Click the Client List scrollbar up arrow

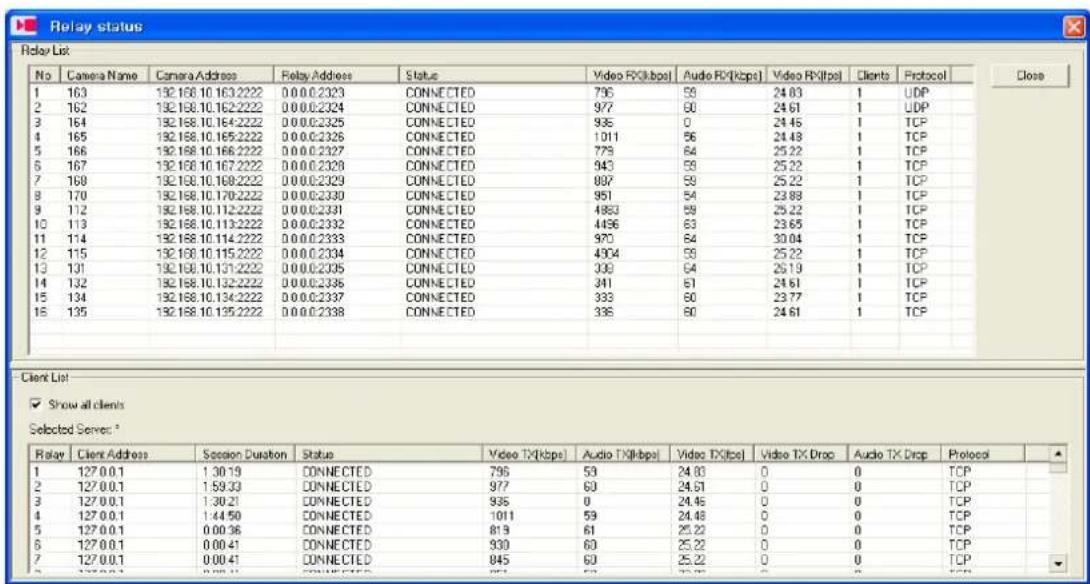point(1057,454)
